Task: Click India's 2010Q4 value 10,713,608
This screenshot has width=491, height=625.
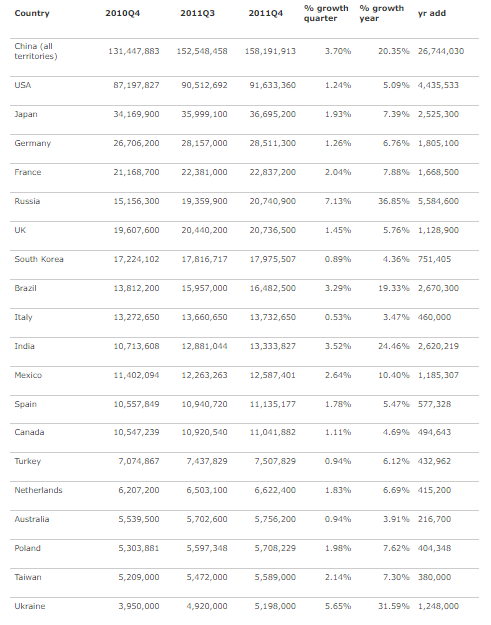Action: (x=136, y=346)
